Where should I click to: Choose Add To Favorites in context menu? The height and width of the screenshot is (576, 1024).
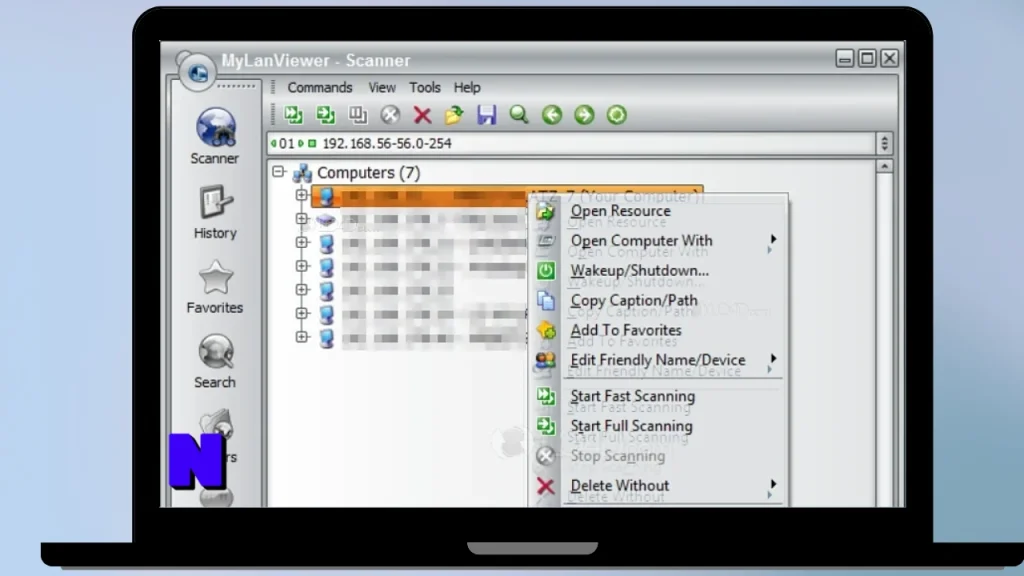pos(658,330)
